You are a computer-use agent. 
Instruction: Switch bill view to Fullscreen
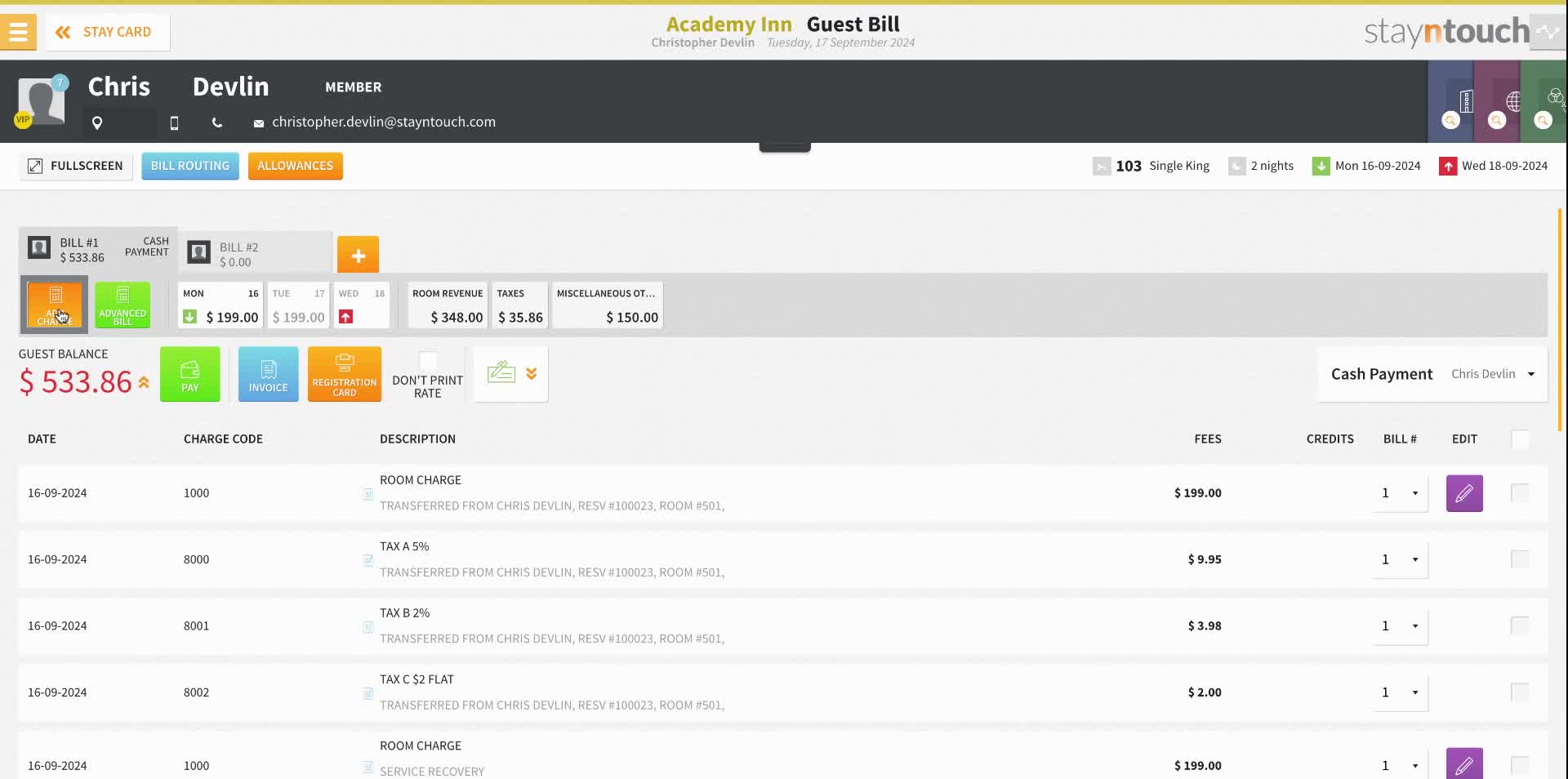tap(75, 166)
